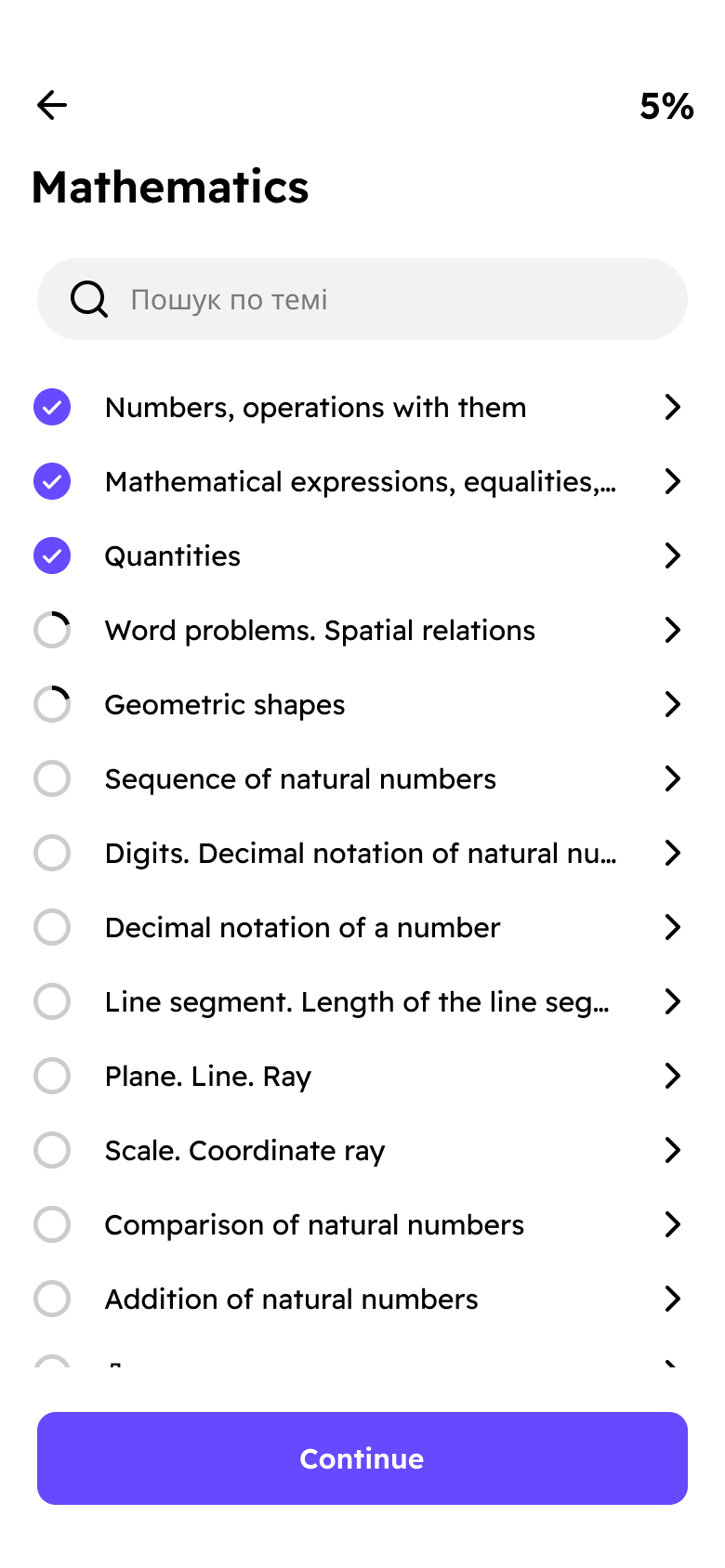This screenshot has height=1568, width=725.
Task: Click the in-progress circle for Word problems
Action: pos(52,630)
